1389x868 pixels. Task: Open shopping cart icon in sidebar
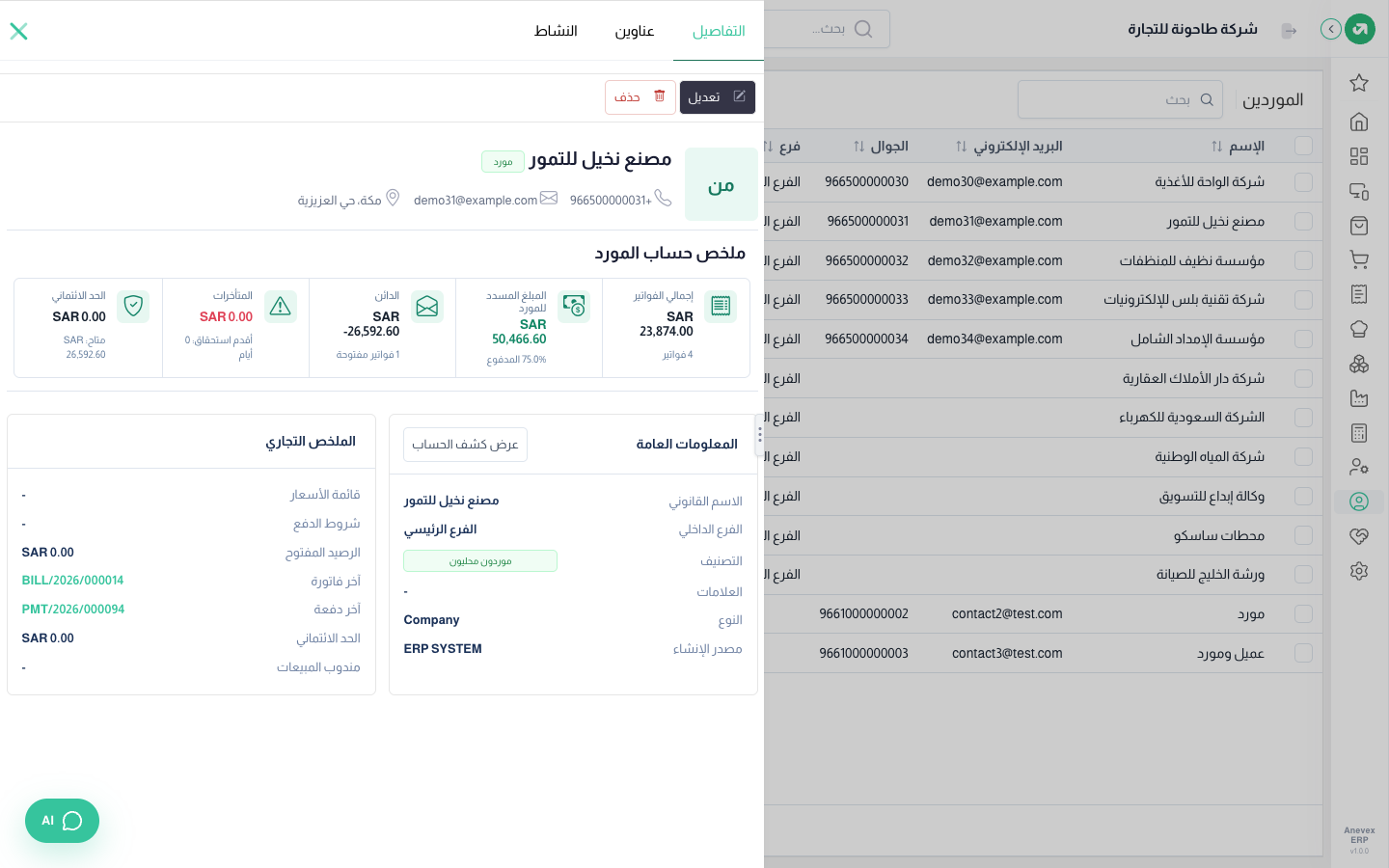1359,259
